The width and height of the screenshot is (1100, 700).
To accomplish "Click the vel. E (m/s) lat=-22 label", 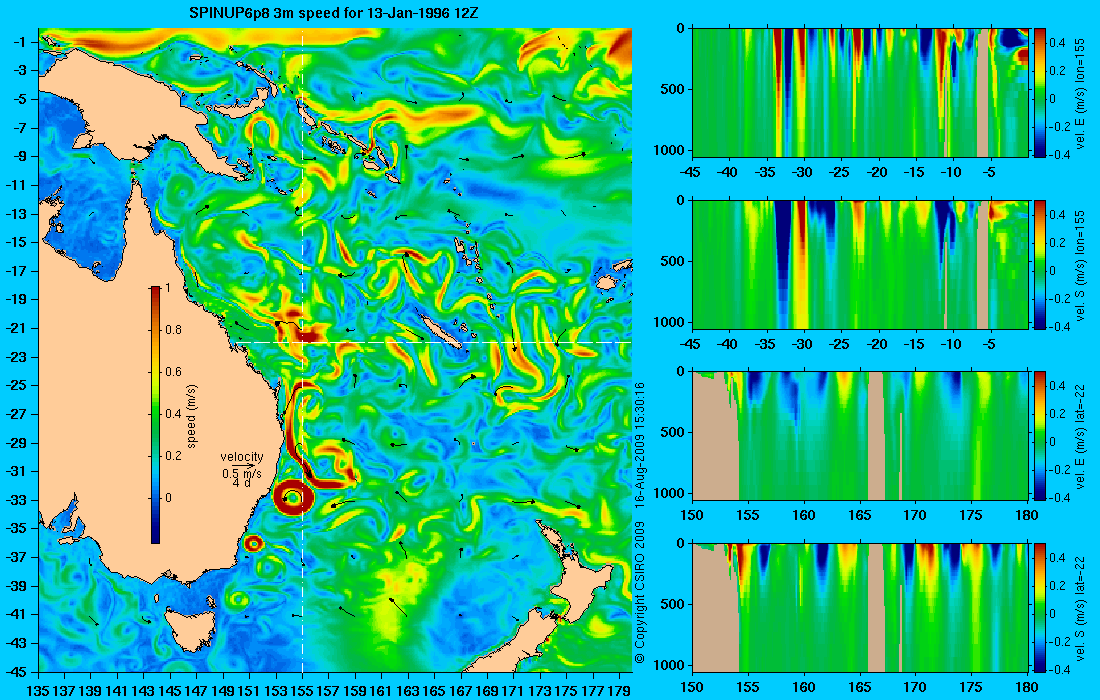I will click(x=1080, y=436).
